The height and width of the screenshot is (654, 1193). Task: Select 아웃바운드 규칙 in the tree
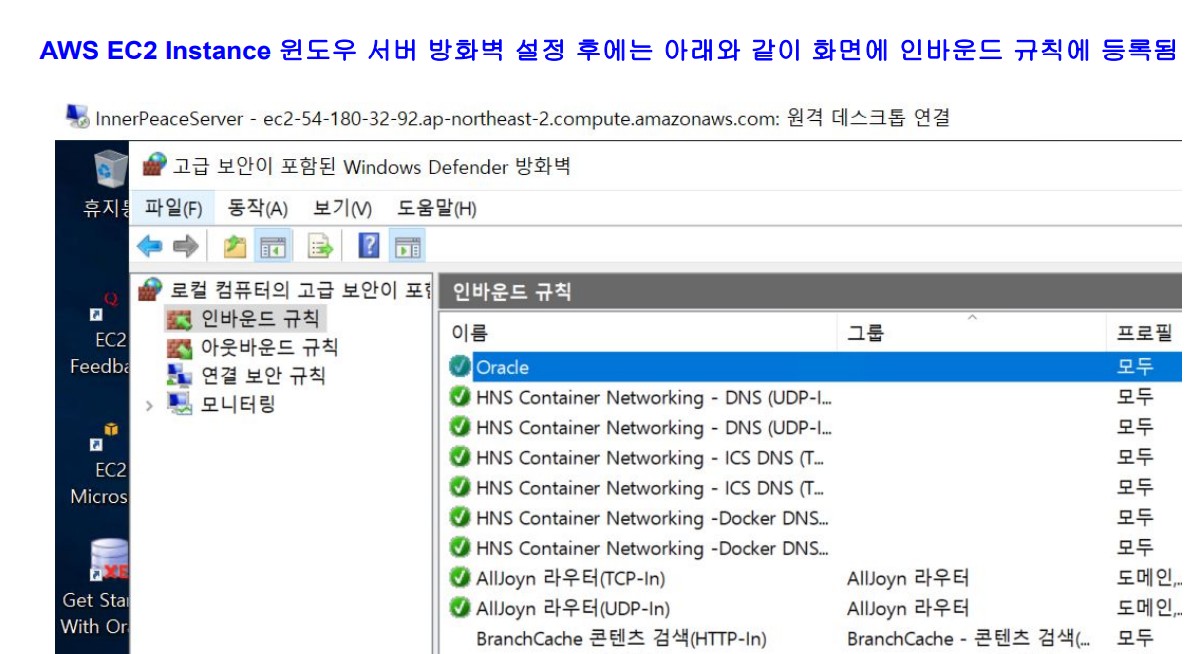269,348
